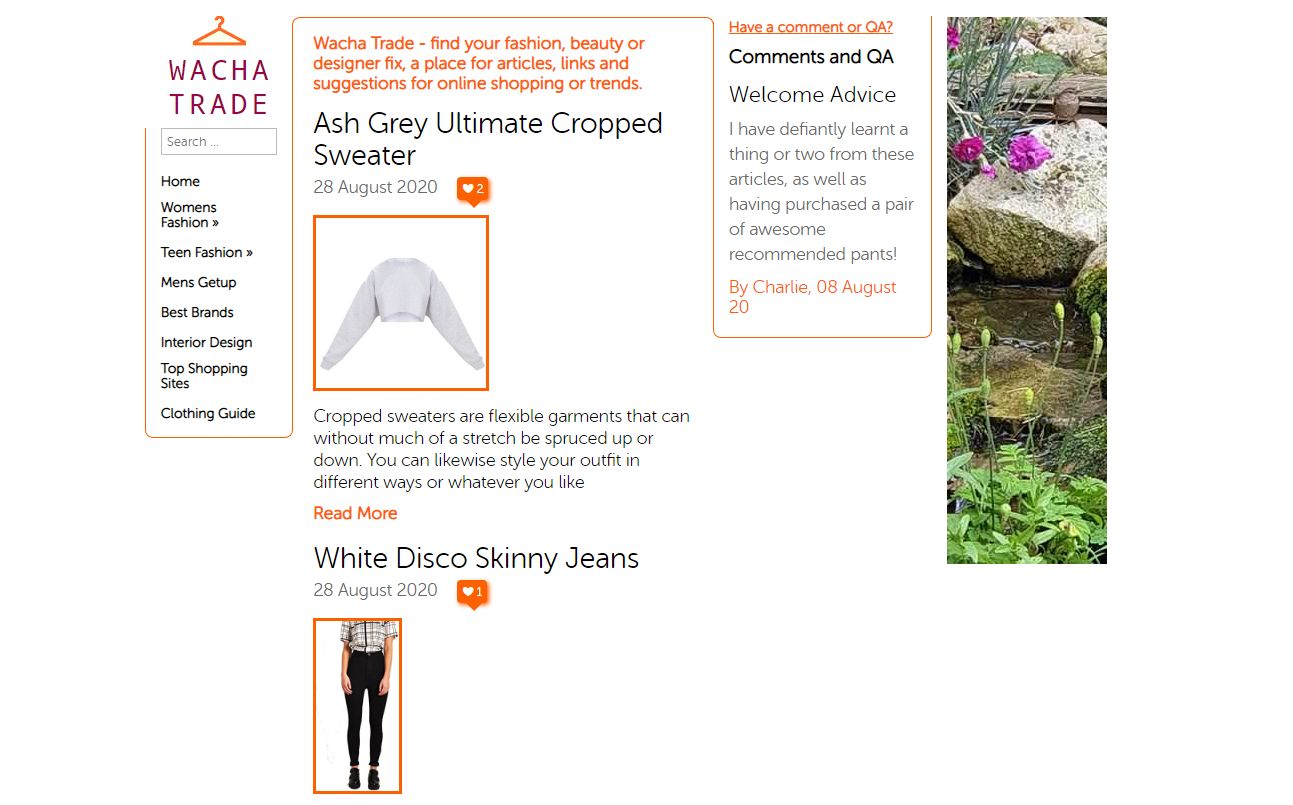Open the skinny jeans model thumbnail
1293x805 pixels.
point(357,706)
